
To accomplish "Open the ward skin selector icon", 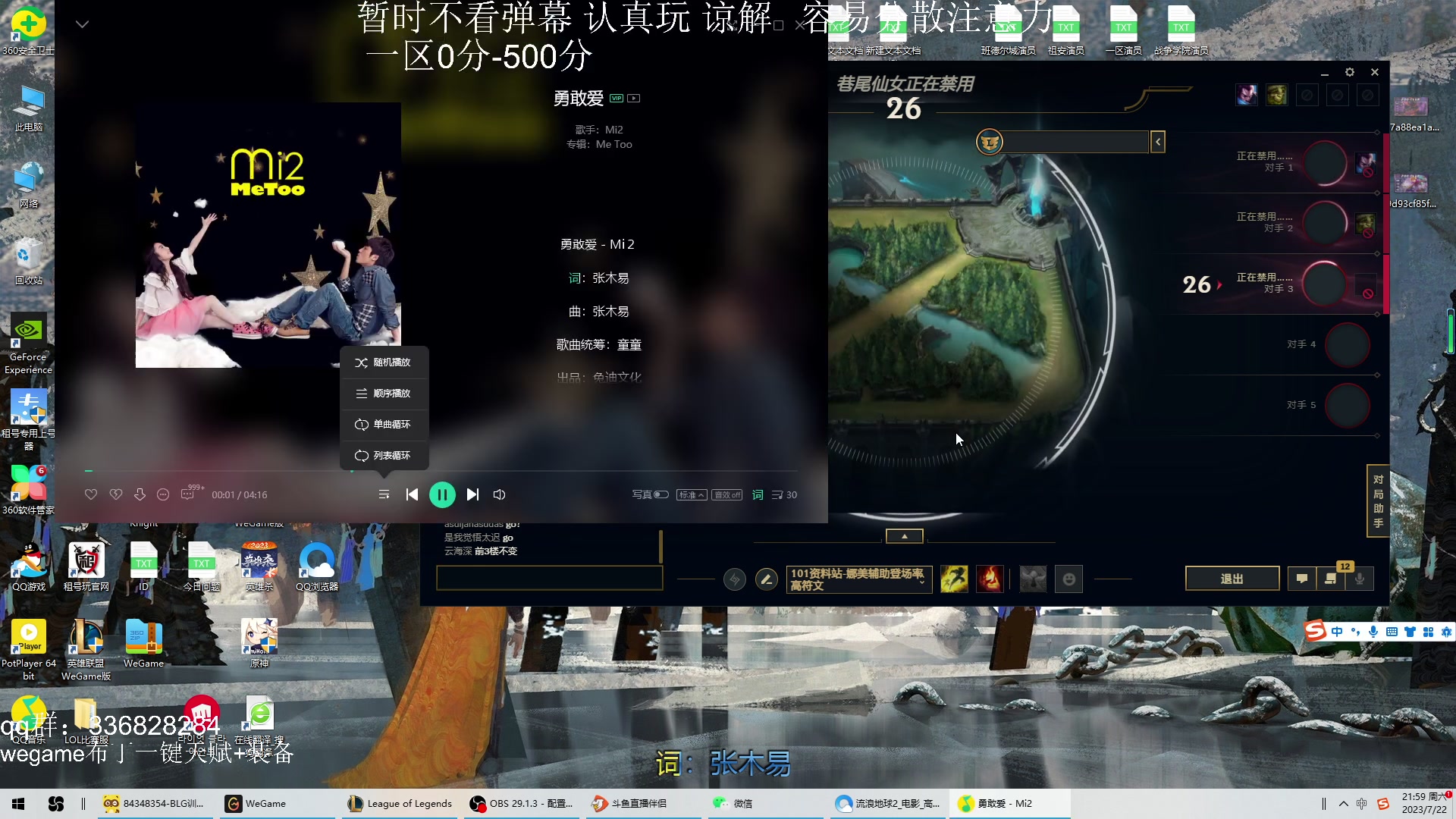I will (x=1033, y=579).
